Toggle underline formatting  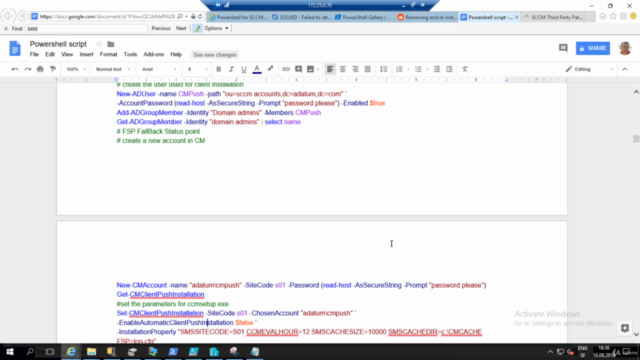244,69
